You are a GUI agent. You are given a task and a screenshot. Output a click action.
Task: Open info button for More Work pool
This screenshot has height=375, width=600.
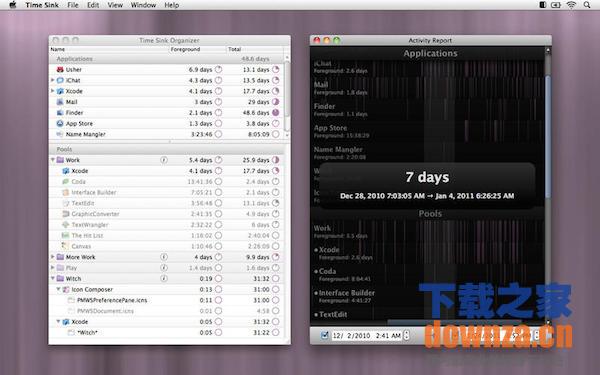[x=164, y=257]
